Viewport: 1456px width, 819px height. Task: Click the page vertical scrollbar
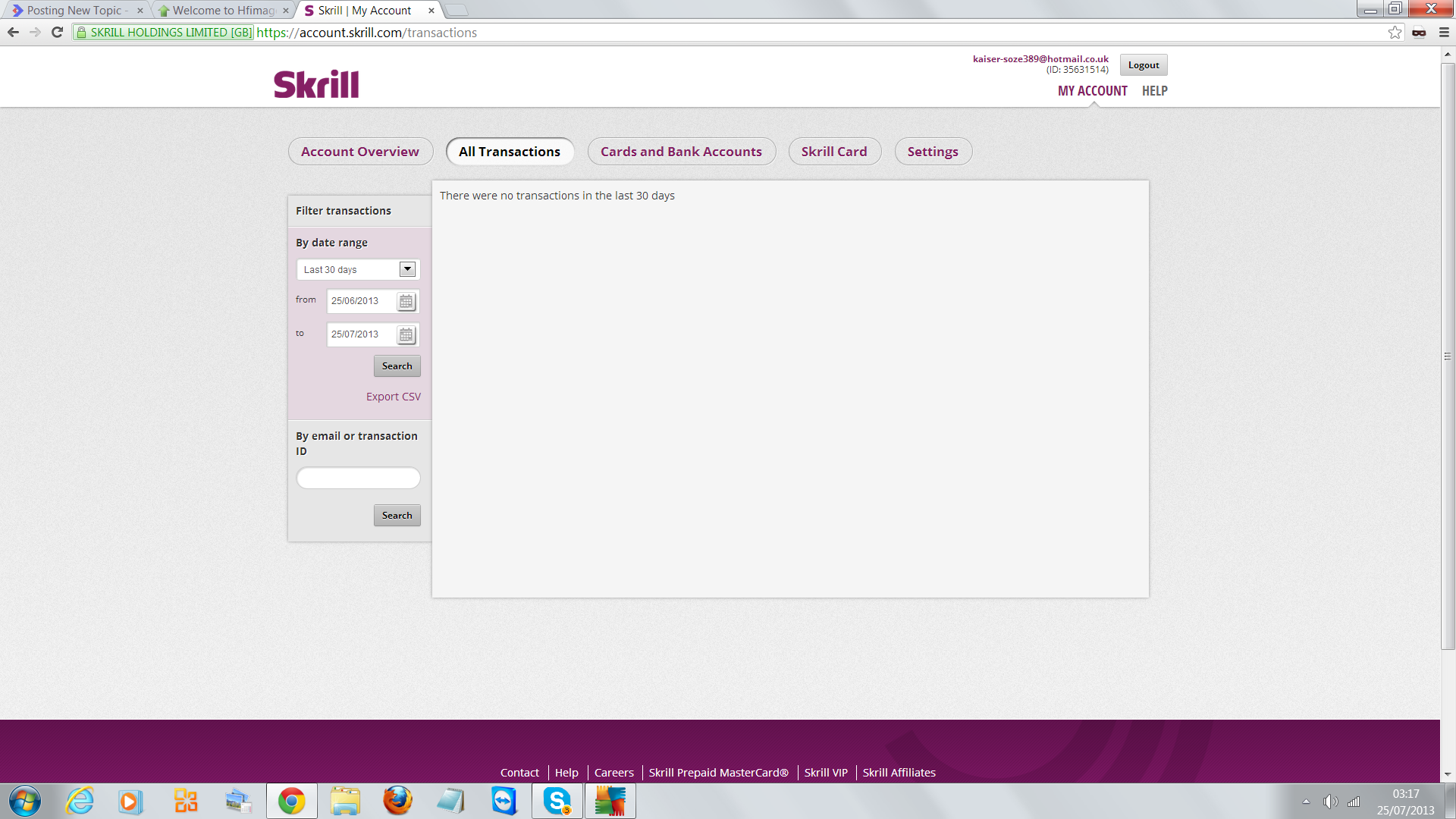click(x=1448, y=356)
